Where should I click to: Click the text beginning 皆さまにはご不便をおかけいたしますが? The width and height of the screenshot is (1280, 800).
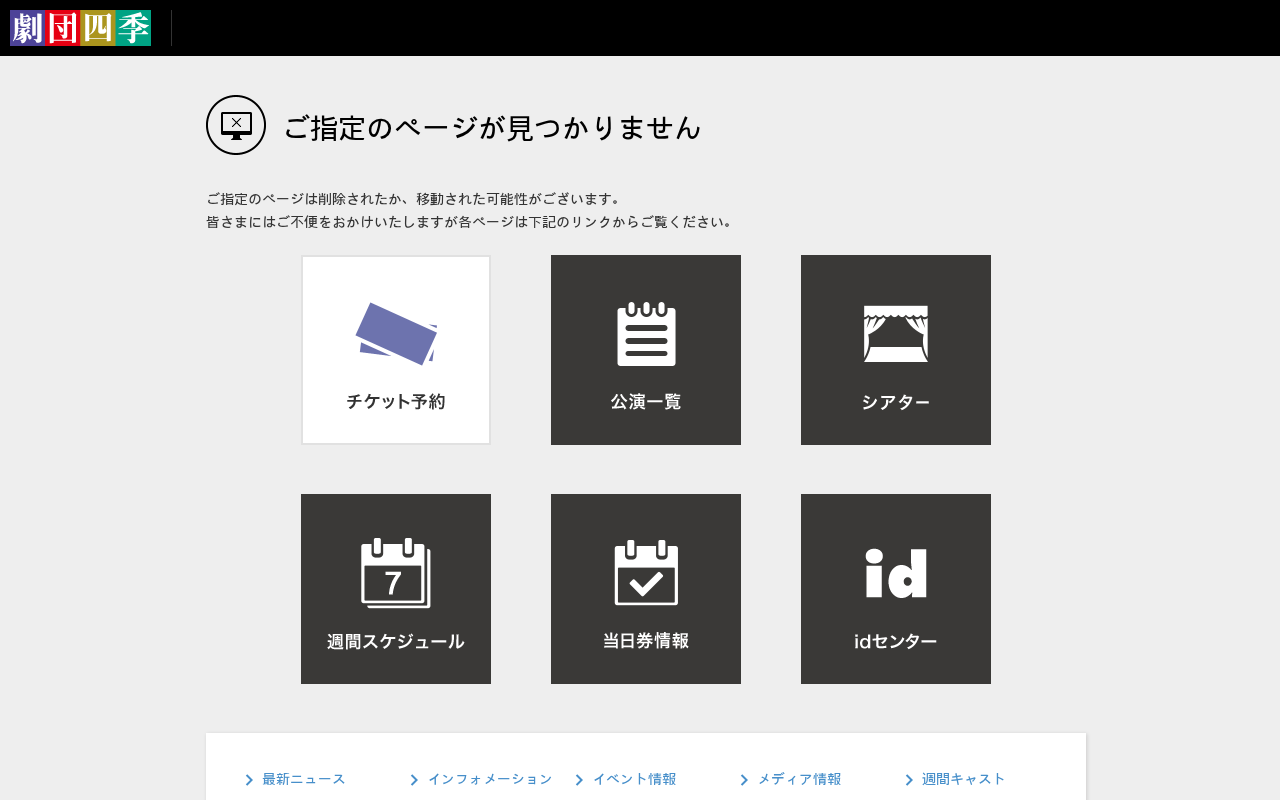pyautogui.click(x=472, y=222)
